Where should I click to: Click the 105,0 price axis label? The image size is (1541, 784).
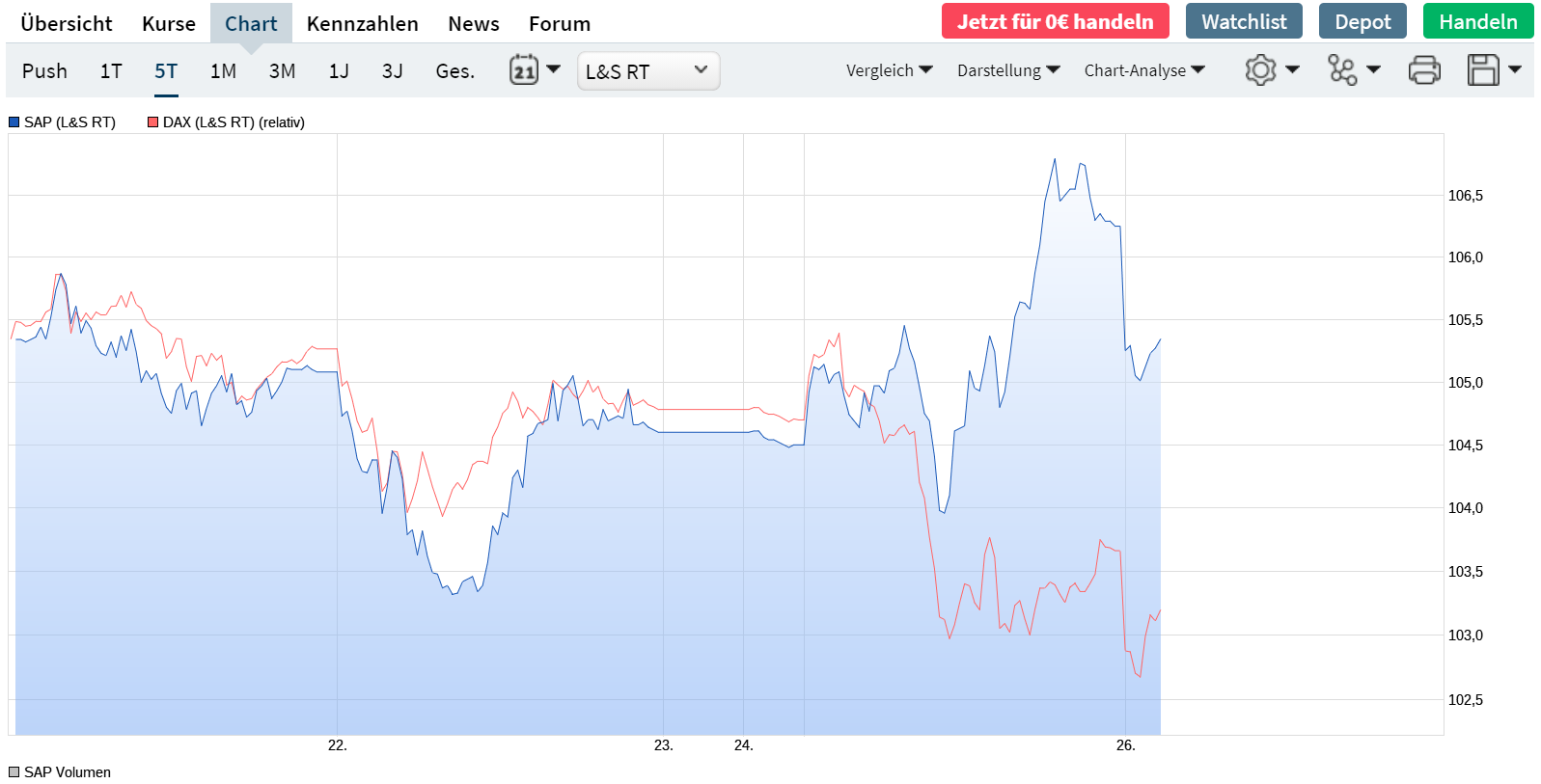coord(1466,383)
